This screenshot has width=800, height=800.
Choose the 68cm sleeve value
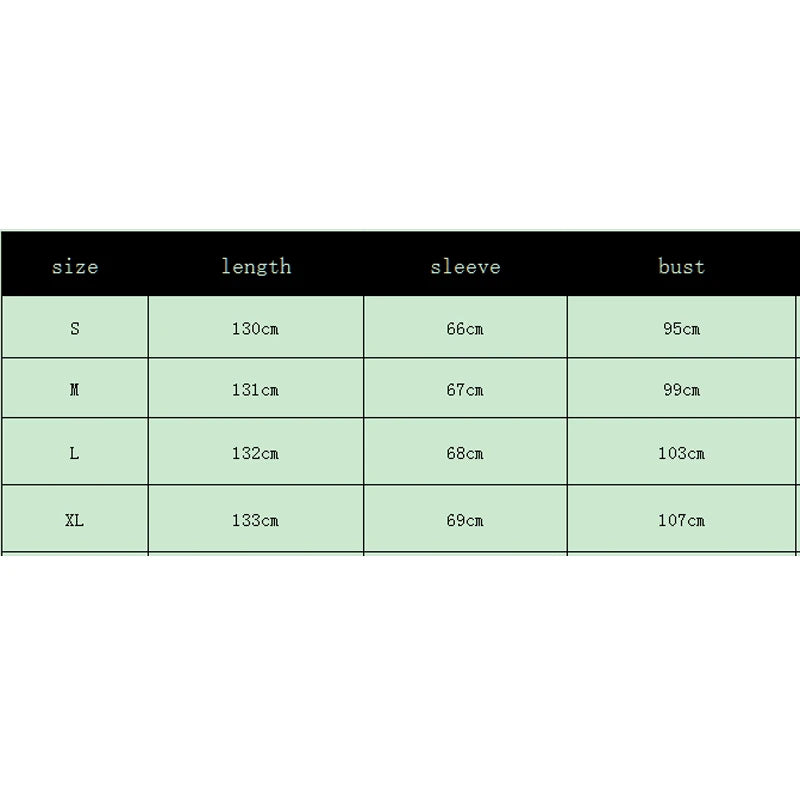coord(465,453)
